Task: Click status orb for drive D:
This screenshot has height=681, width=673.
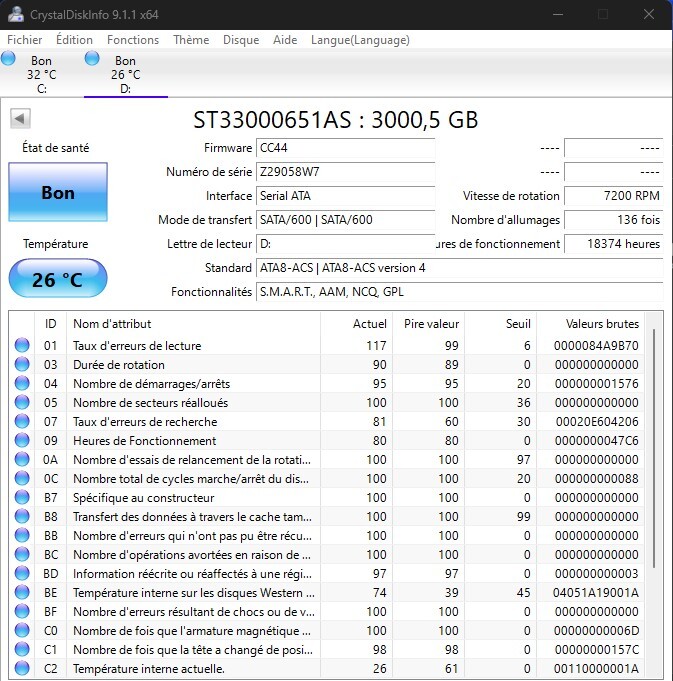Action: click(93, 59)
